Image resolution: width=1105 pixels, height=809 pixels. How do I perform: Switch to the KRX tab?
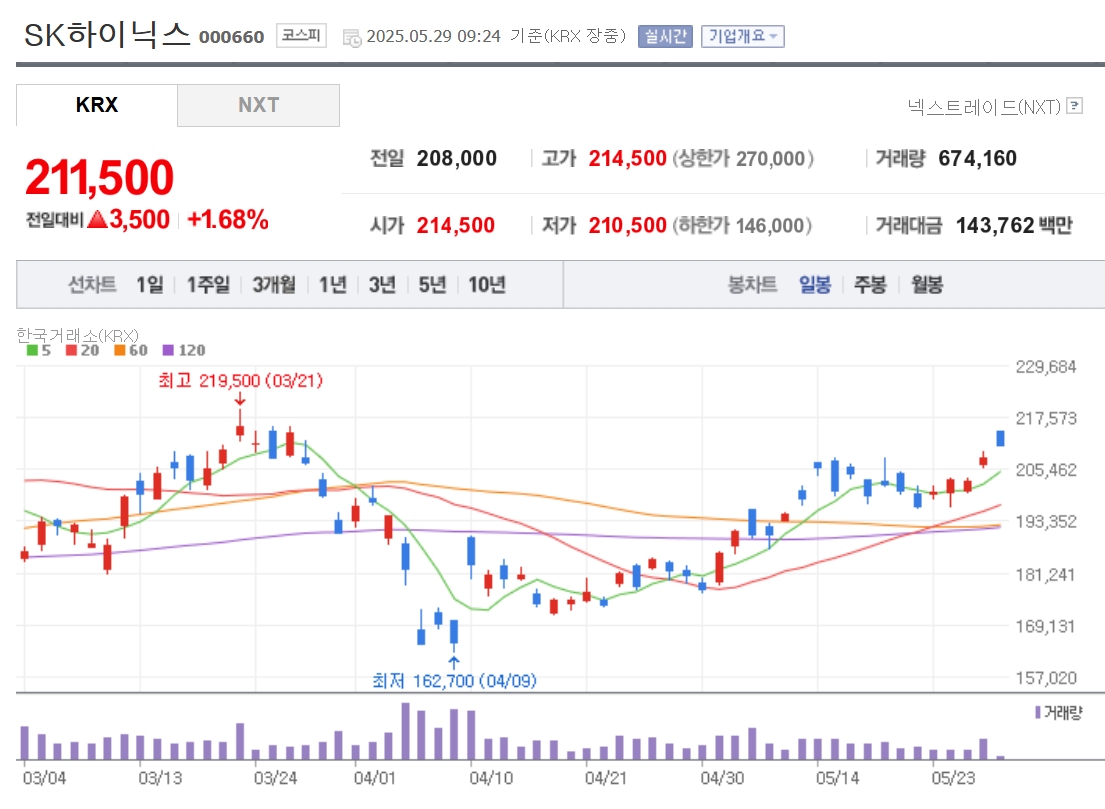[x=97, y=105]
